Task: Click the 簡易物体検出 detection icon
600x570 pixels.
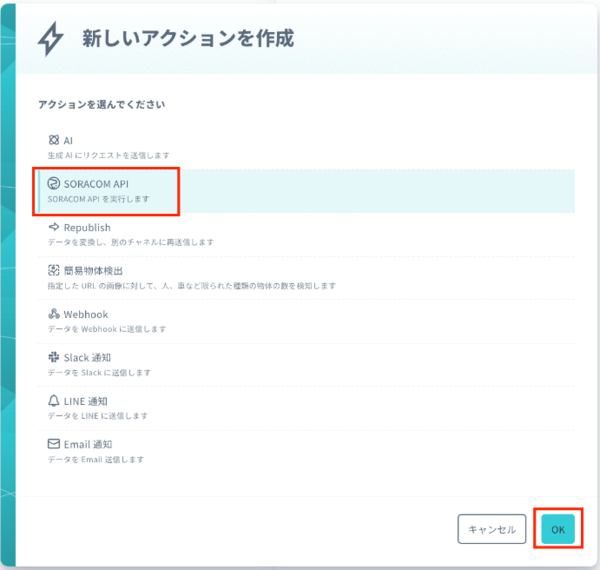Action: click(x=54, y=270)
